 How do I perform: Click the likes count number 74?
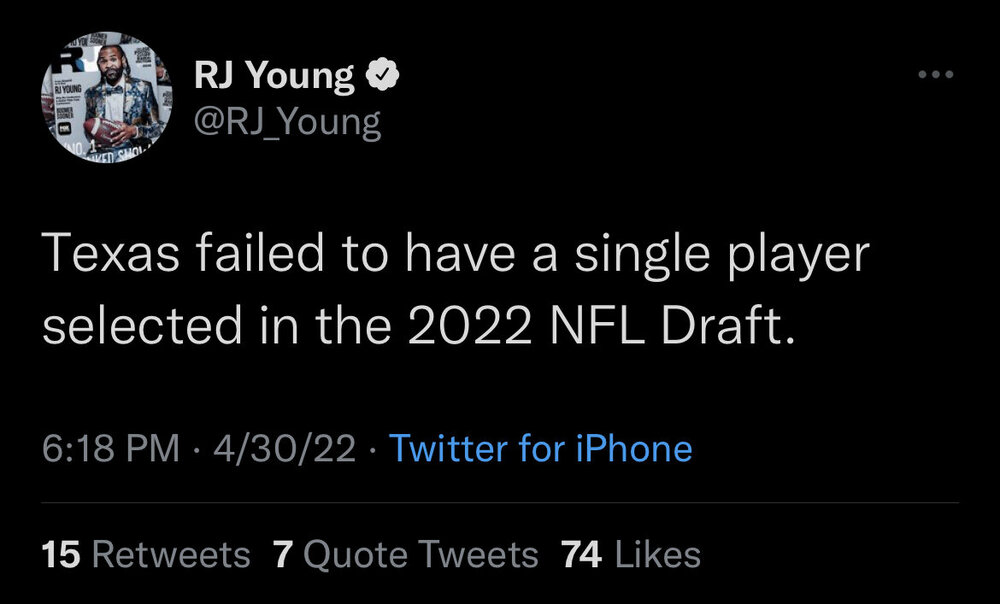tap(582, 554)
